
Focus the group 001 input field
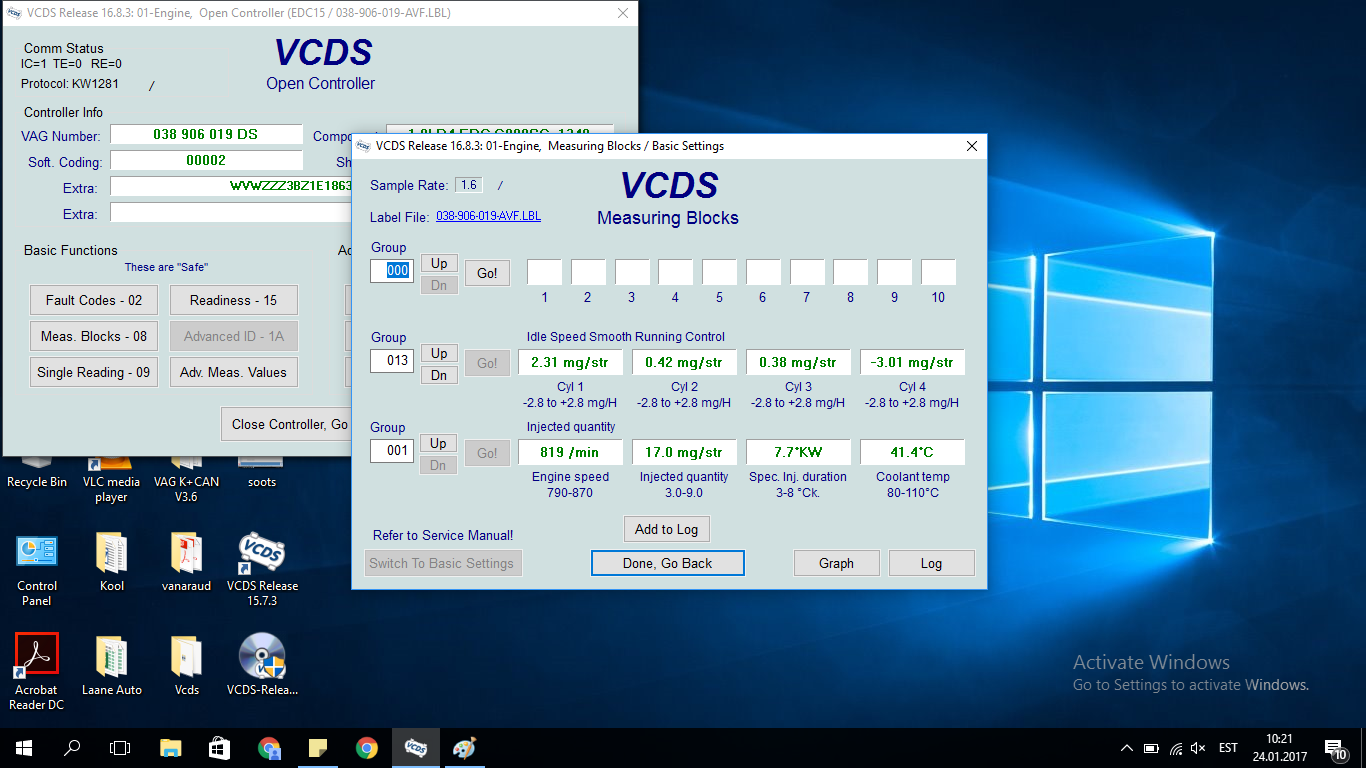[392, 450]
